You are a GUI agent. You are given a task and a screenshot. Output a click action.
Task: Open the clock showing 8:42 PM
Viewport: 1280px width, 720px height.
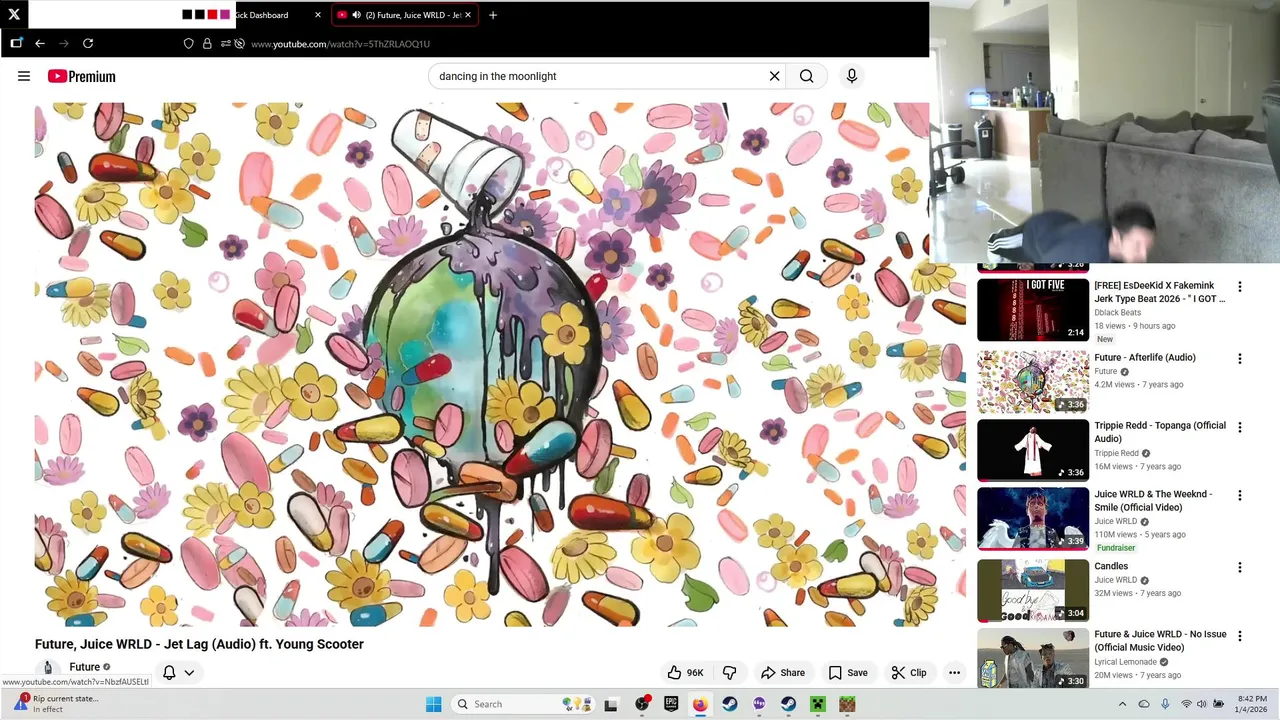[1252, 704]
